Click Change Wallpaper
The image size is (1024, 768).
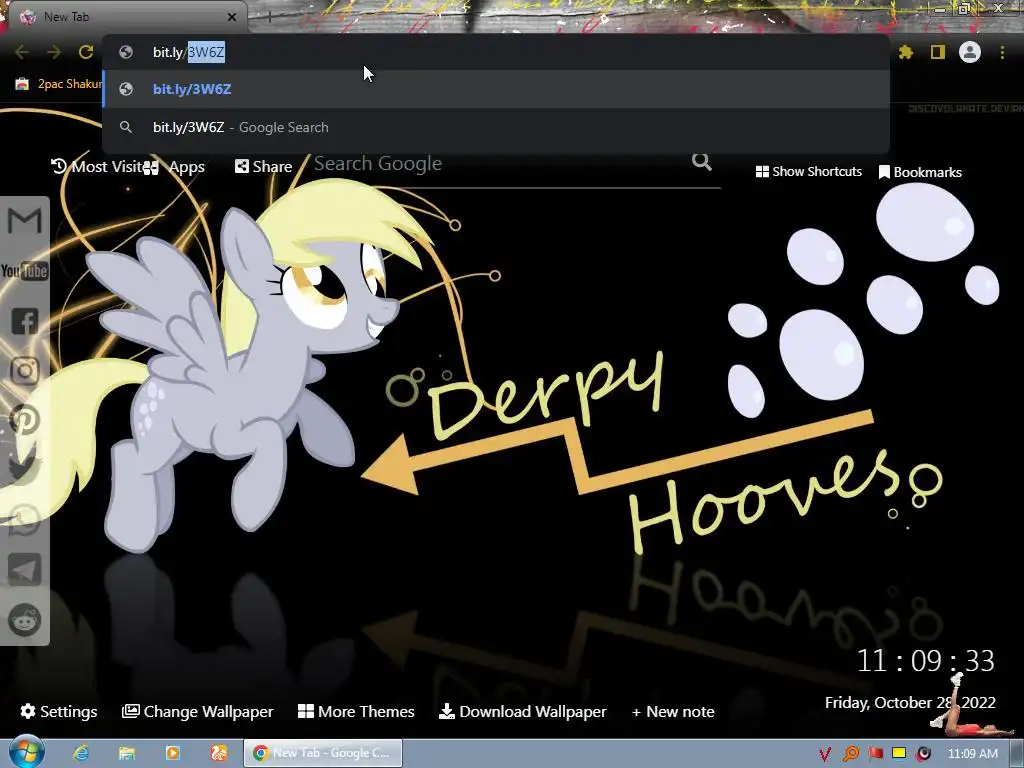pyautogui.click(x=197, y=711)
